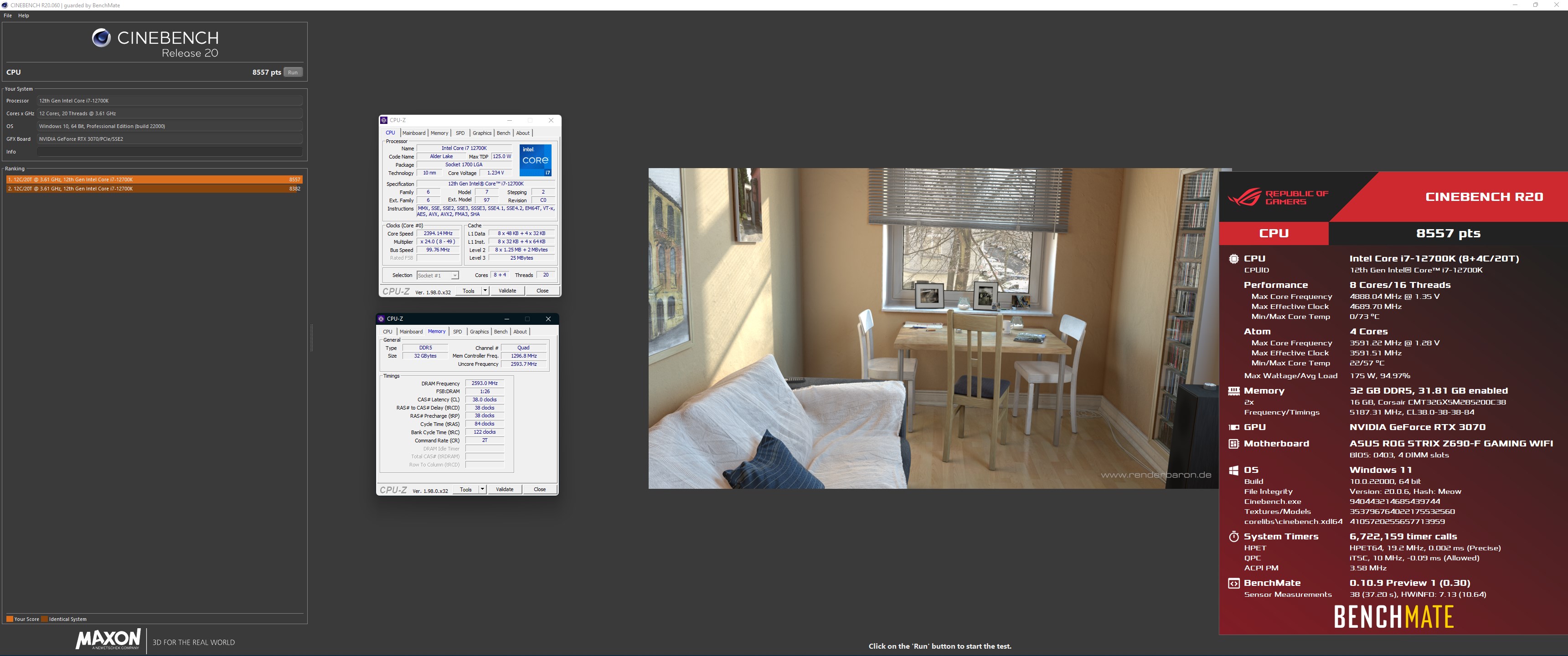
Task: Close the CPU-tab CPU-Z window via X
Action: click(x=551, y=120)
